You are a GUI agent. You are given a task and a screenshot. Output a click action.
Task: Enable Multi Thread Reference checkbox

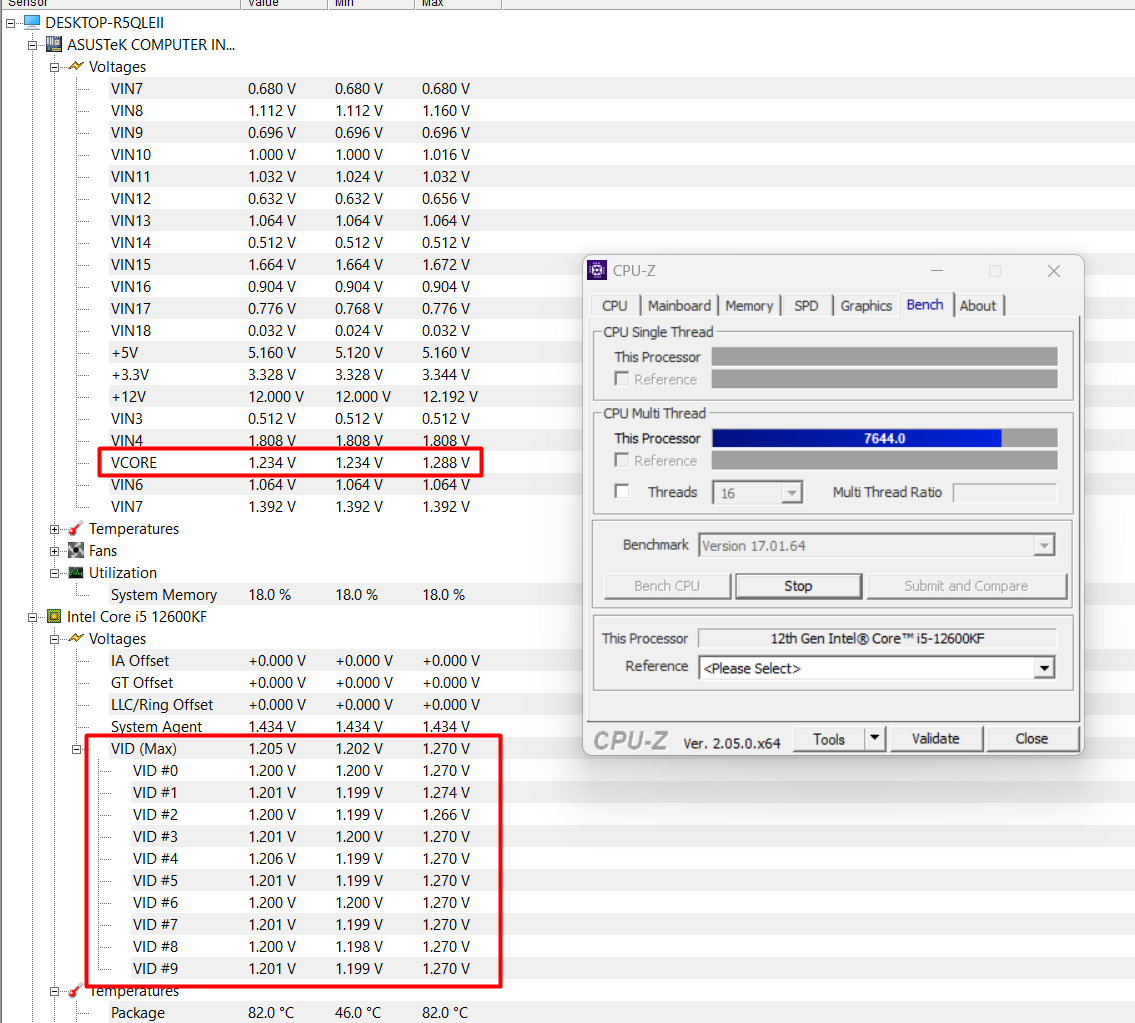pyautogui.click(x=621, y=460)
